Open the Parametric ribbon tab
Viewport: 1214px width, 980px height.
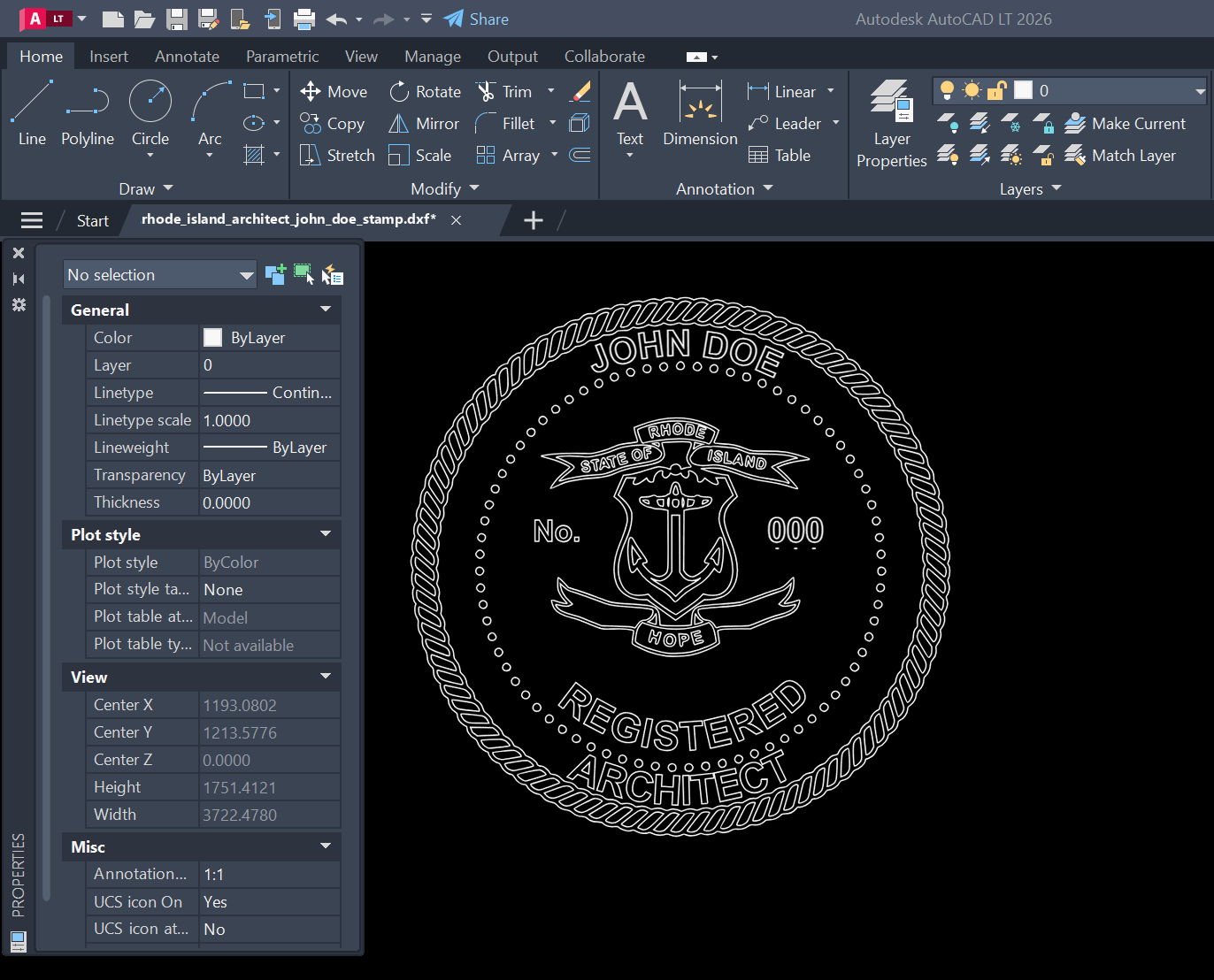point(282,56)
